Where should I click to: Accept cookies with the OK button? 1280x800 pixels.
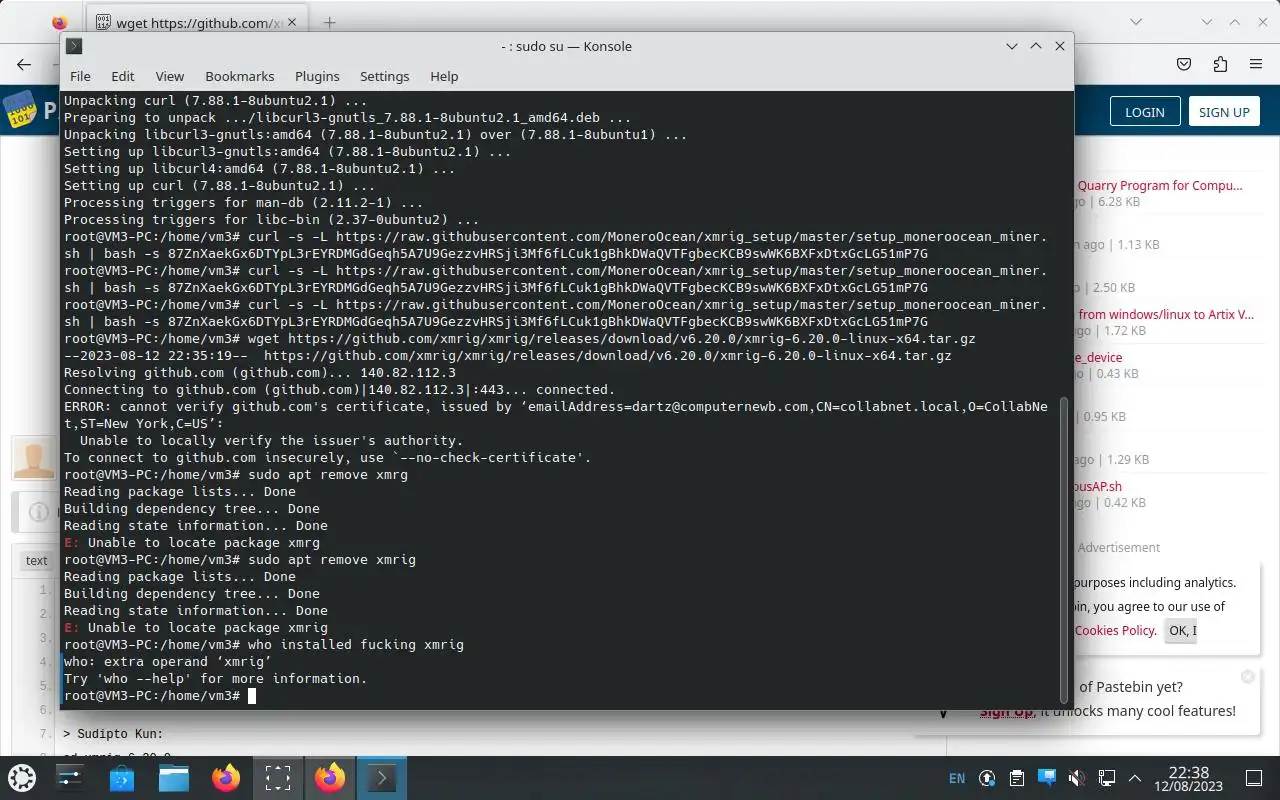pos(1181,630)
